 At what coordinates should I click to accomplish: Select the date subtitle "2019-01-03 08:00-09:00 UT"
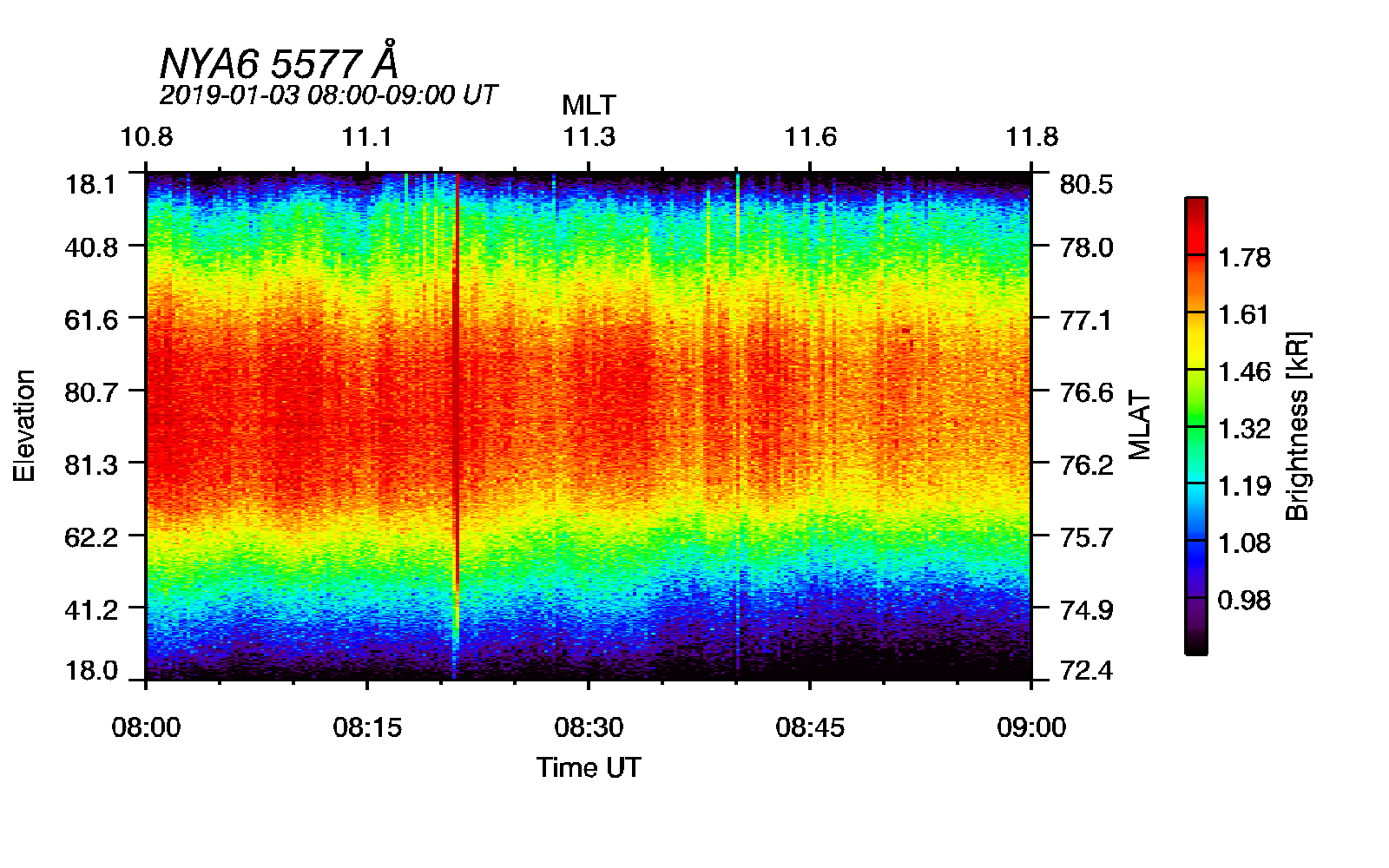pyautogui.click(x=328, y=95)
